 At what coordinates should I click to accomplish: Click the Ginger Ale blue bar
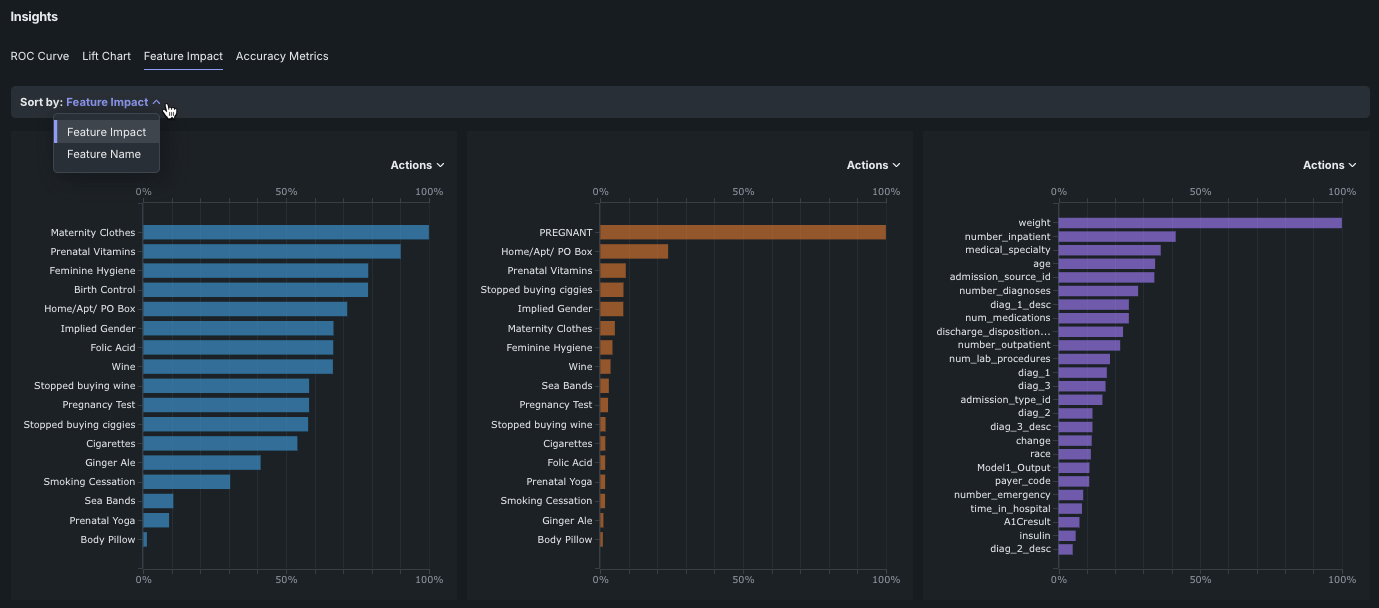[201, 463]
